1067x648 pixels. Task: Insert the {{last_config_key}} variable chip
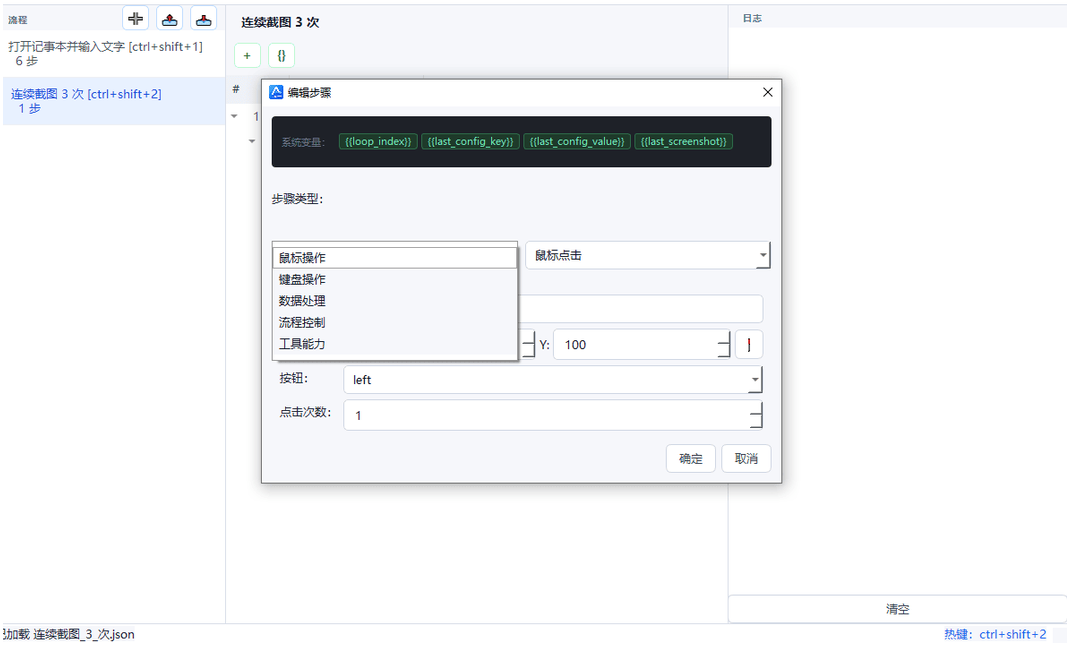pos(470,142)
